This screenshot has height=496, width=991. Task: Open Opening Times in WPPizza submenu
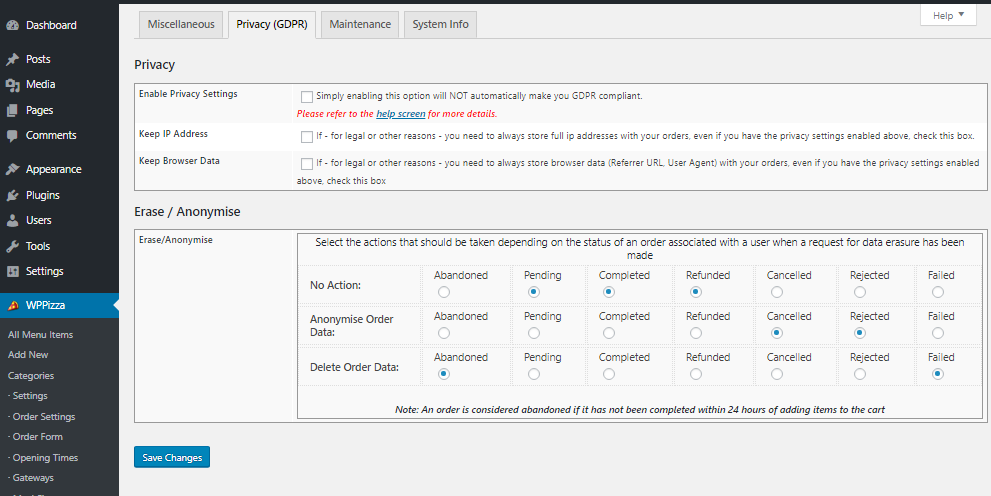pyautogui.click(x=44, y=458)
